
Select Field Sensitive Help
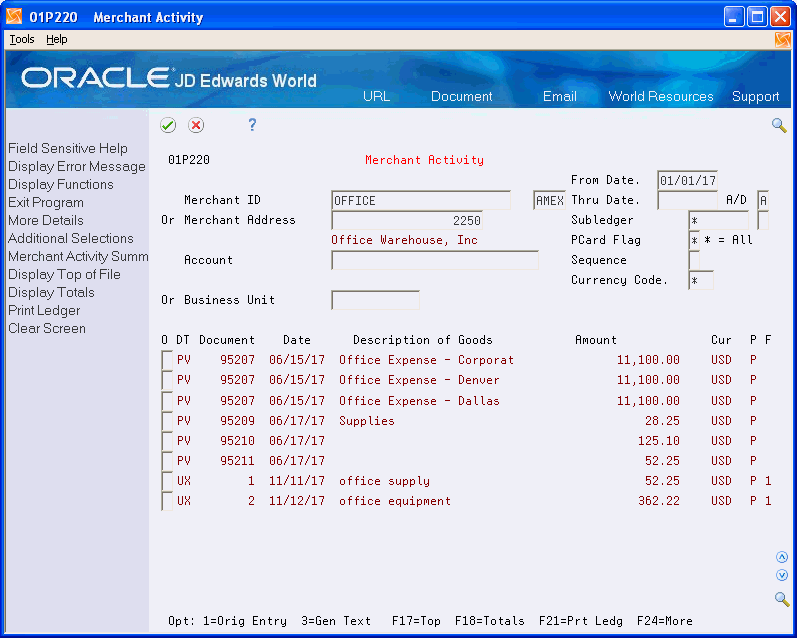pyautogui.click(x=68, y=148)
